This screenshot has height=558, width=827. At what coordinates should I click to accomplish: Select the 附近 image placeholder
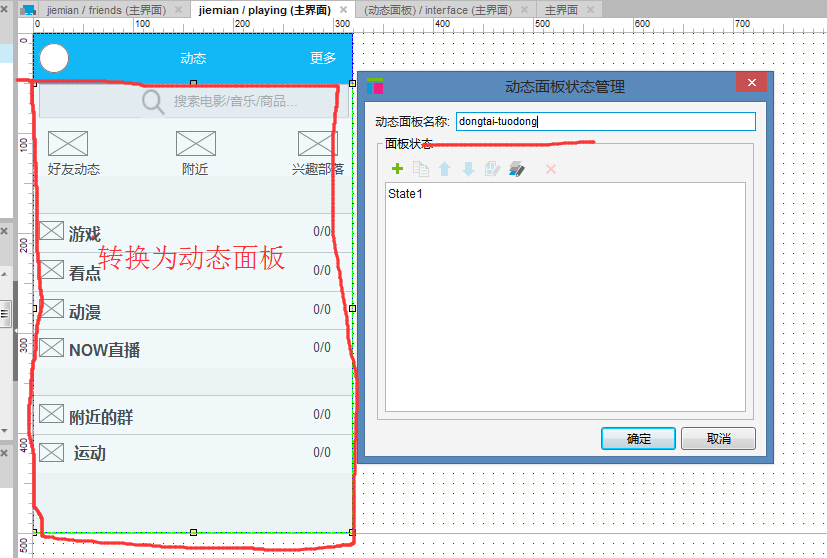[x=196, y=143]
